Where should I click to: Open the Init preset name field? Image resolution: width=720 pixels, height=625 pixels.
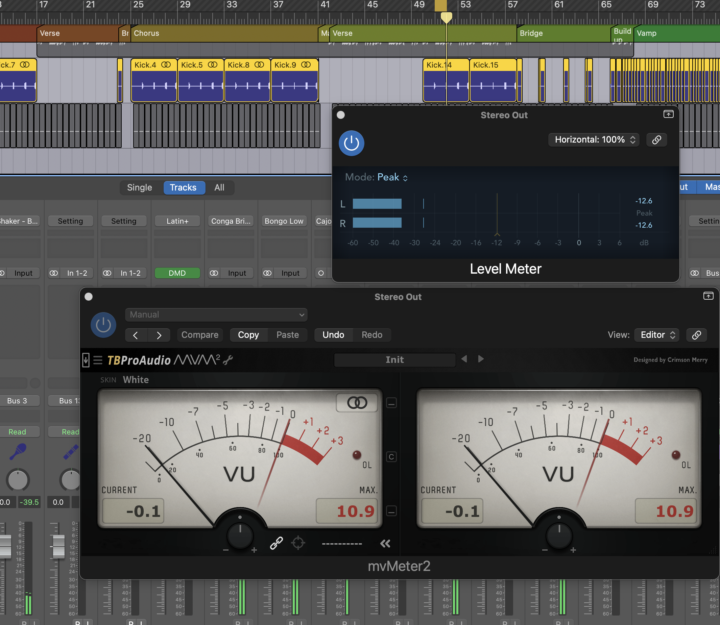click(x=394, y=360)
